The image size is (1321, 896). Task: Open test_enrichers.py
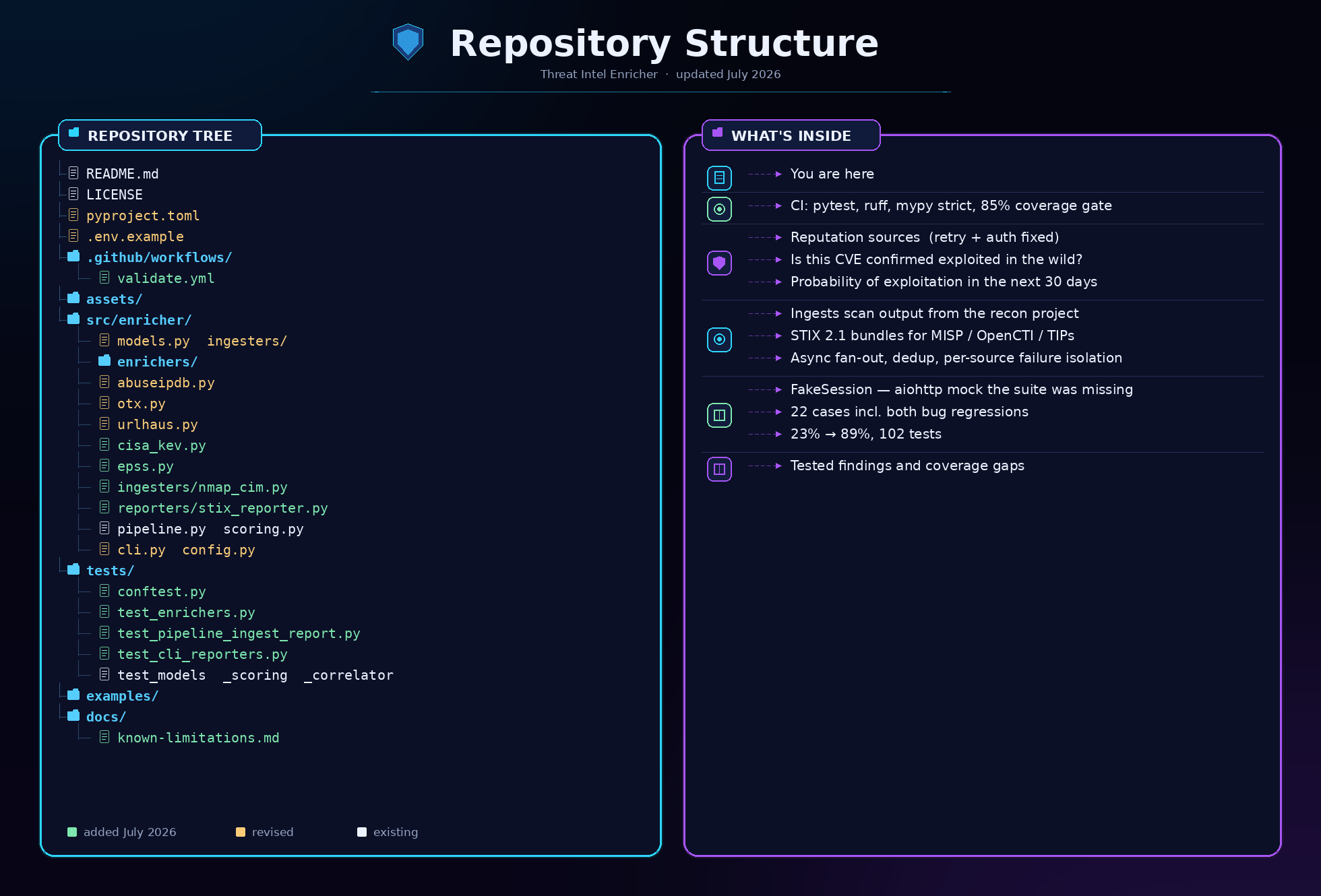tap(186, 612)
